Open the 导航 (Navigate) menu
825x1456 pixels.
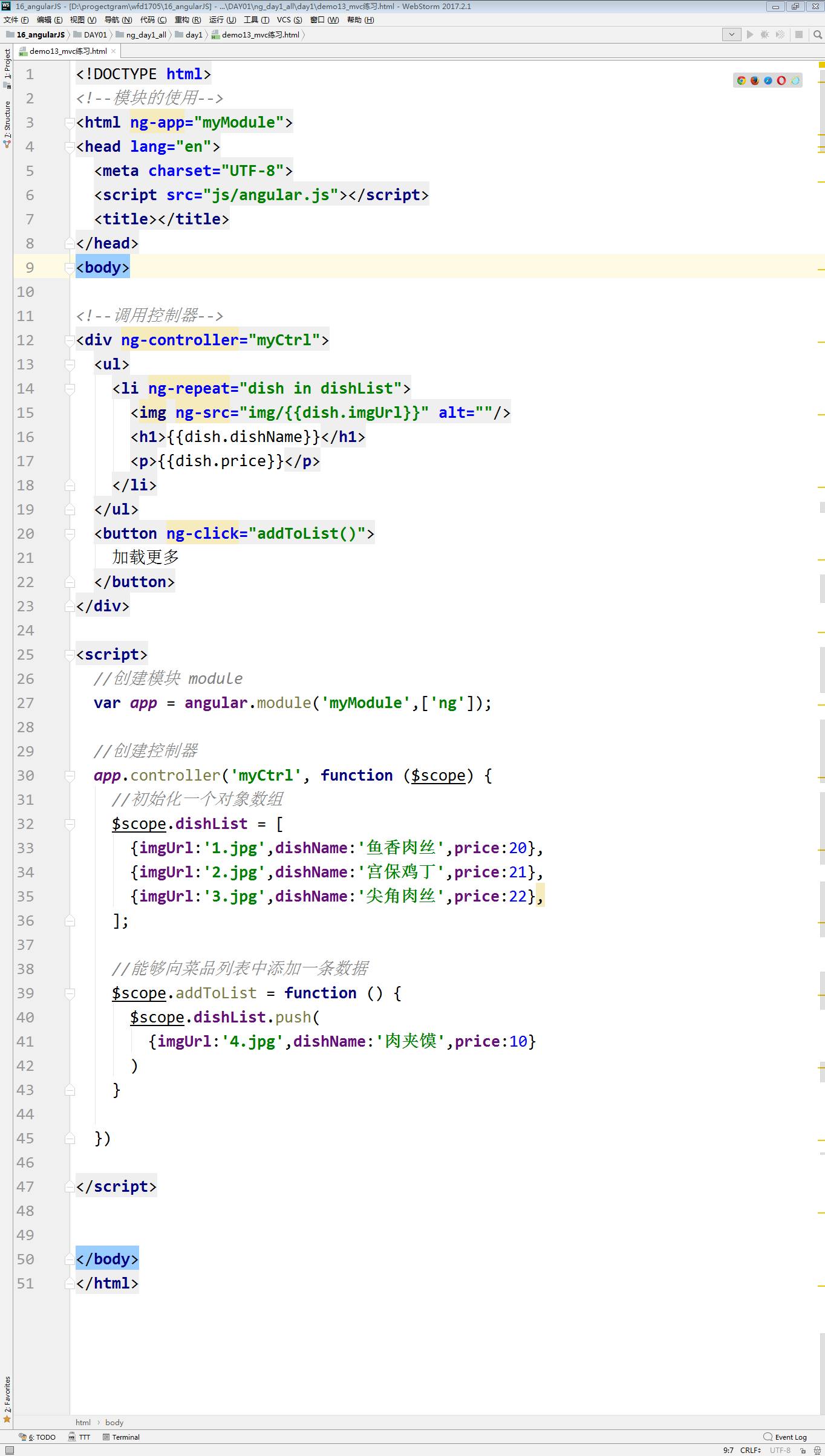[118, 20]
